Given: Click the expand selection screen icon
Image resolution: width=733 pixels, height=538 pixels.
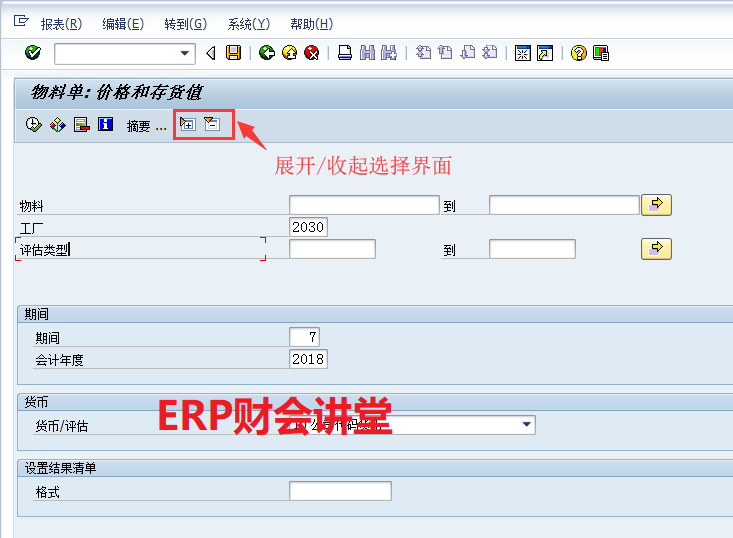Looking at the screenshot, I should pyautogui.click(x=187, y=124).
